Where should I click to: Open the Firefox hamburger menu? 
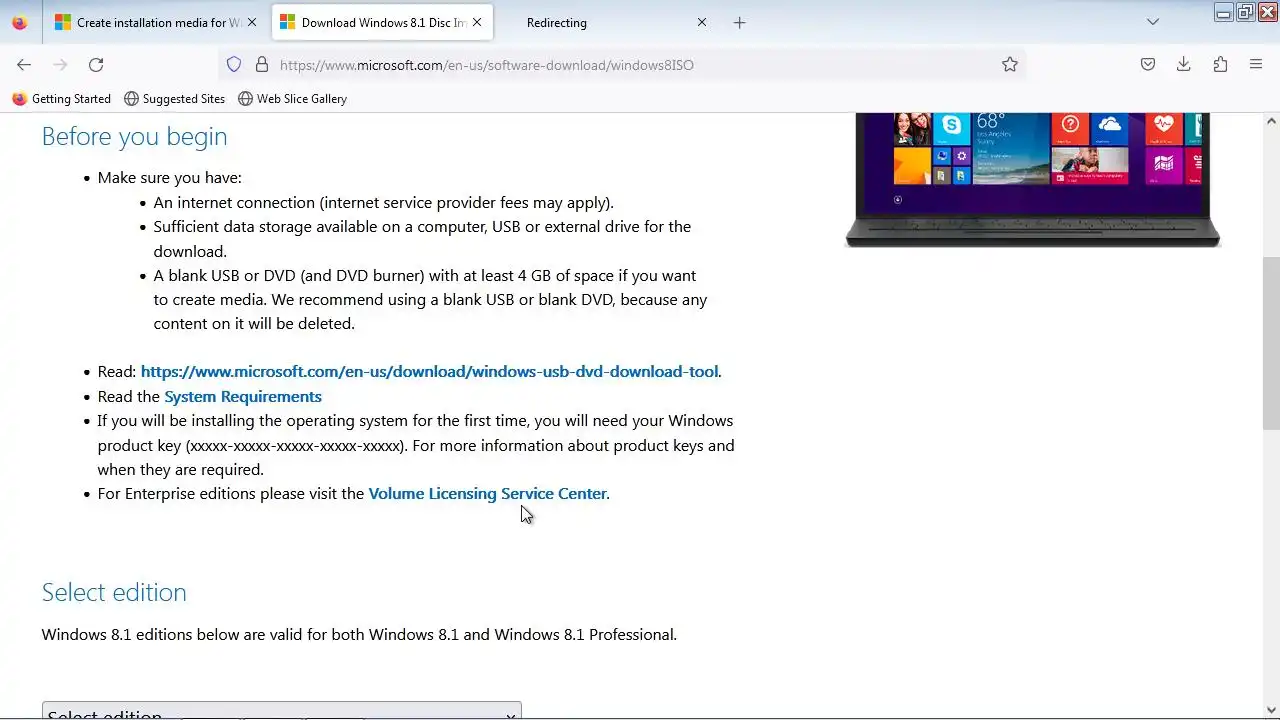coord(1256,64)
